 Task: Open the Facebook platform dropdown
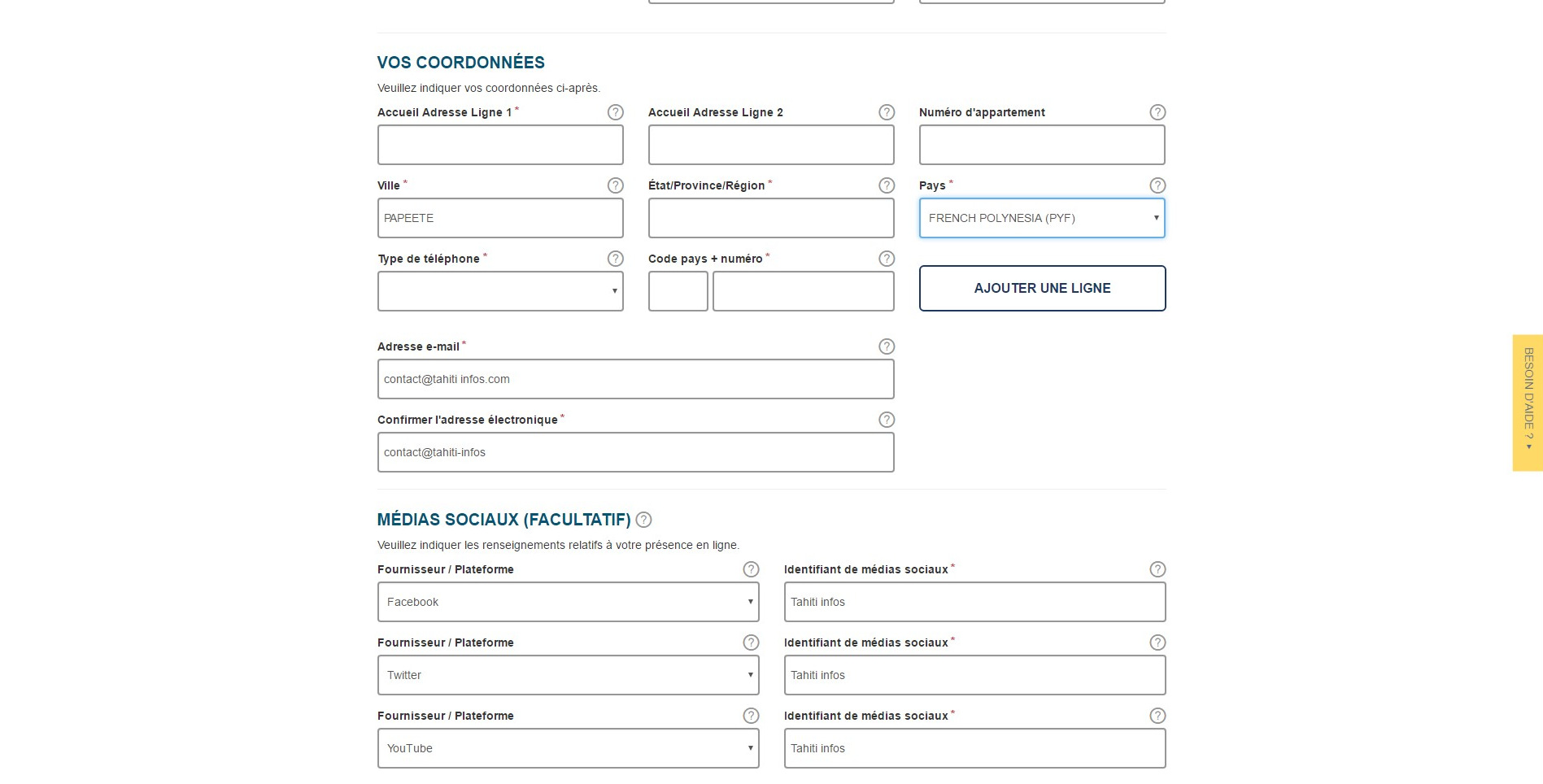click(568, 602)
